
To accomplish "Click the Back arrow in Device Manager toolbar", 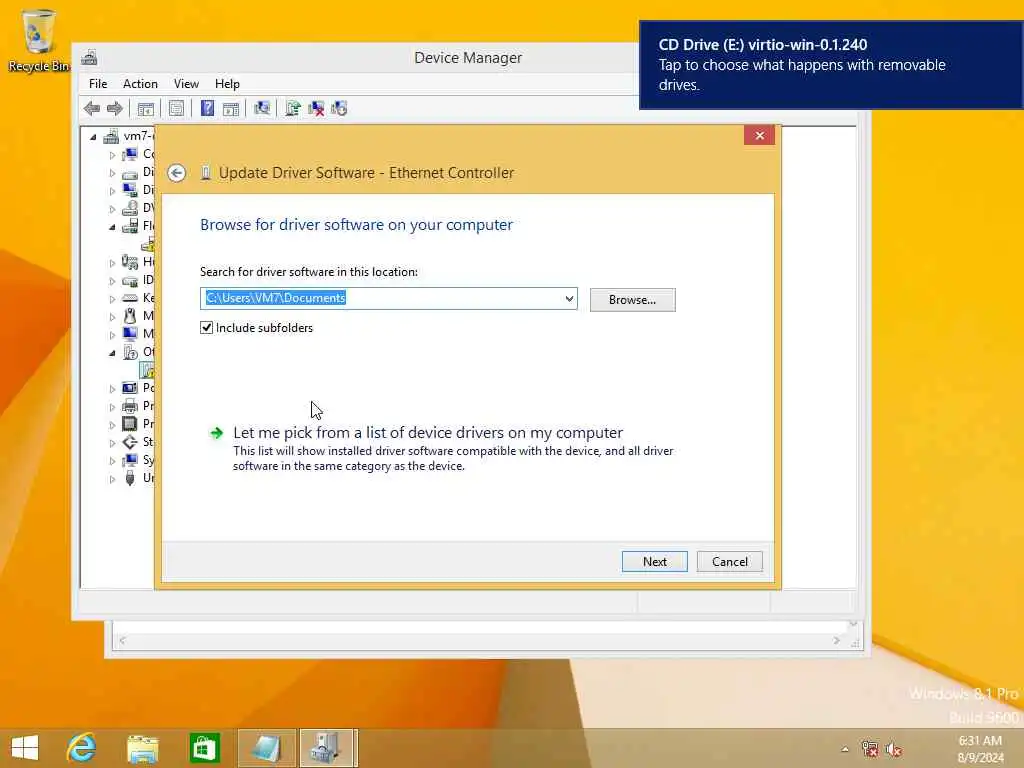I will click(x=92, y=108).
